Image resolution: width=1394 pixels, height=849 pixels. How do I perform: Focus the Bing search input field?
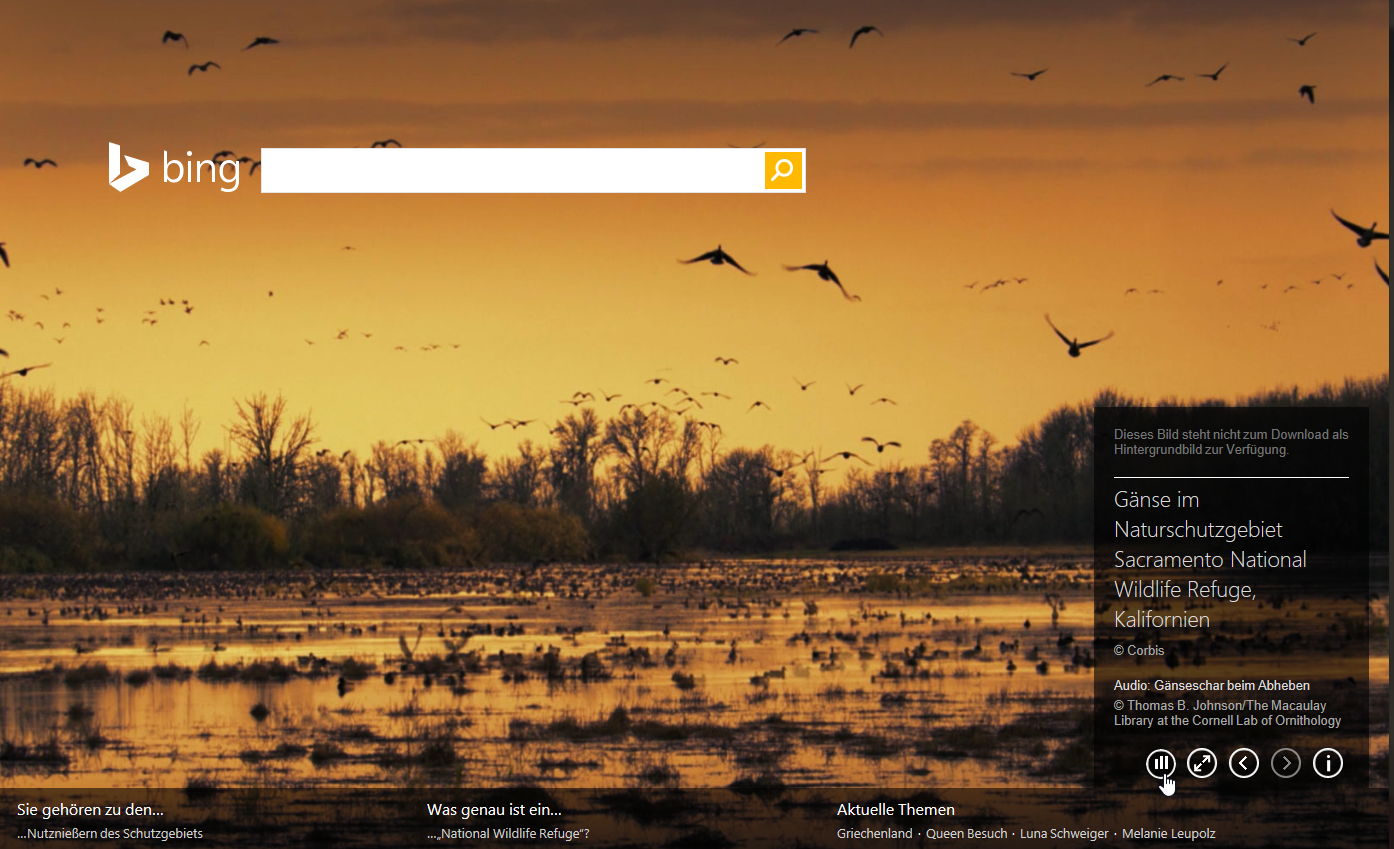point(512,170)
